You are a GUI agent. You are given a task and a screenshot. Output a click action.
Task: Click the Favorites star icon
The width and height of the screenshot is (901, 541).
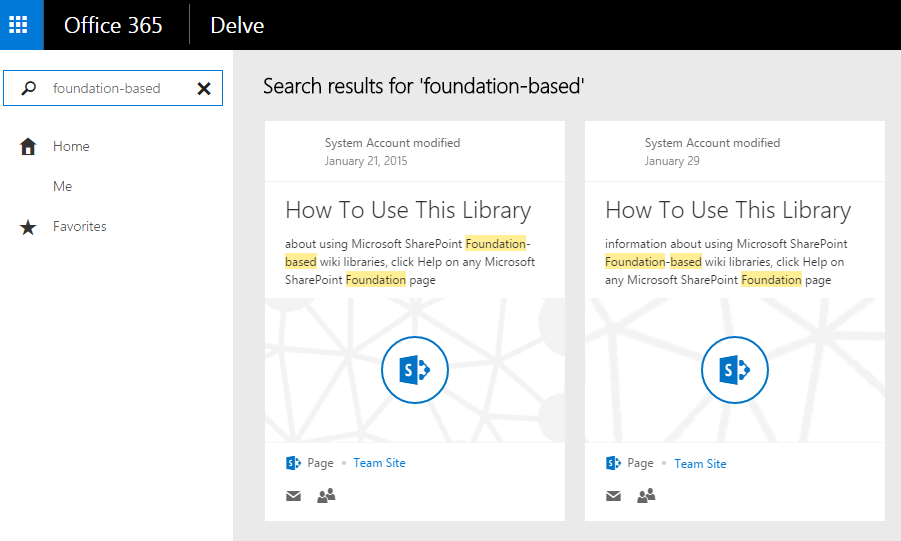pos(29,227)
